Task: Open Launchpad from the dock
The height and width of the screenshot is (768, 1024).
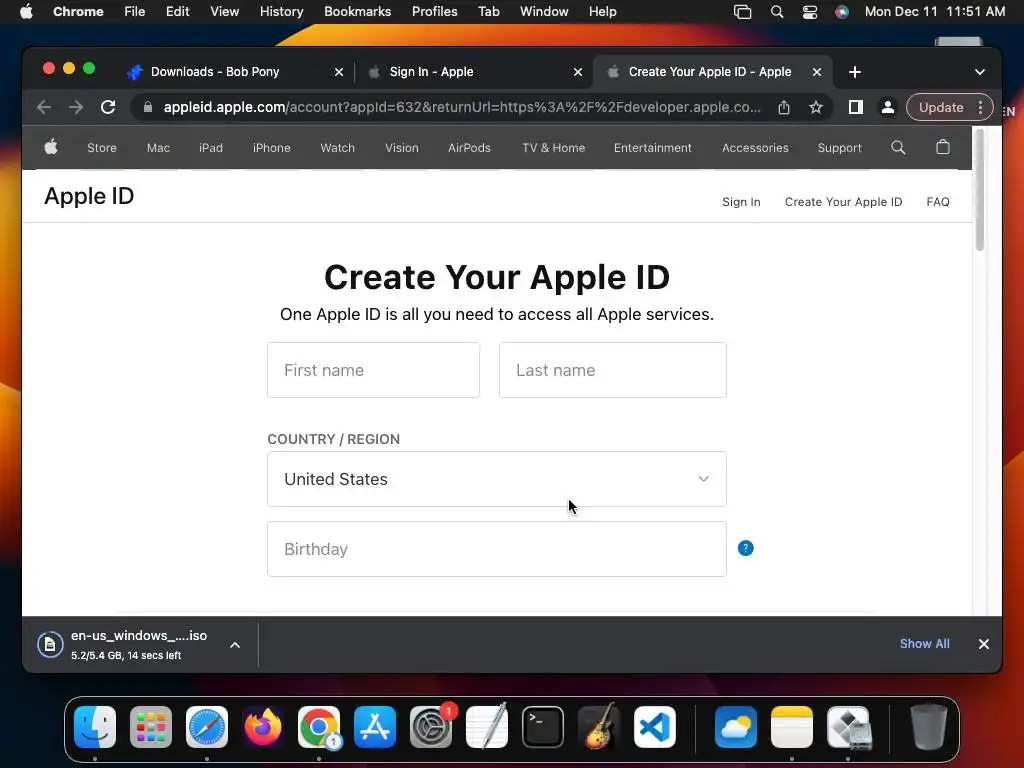Action: pyautogui.click(x=151, y=727)
